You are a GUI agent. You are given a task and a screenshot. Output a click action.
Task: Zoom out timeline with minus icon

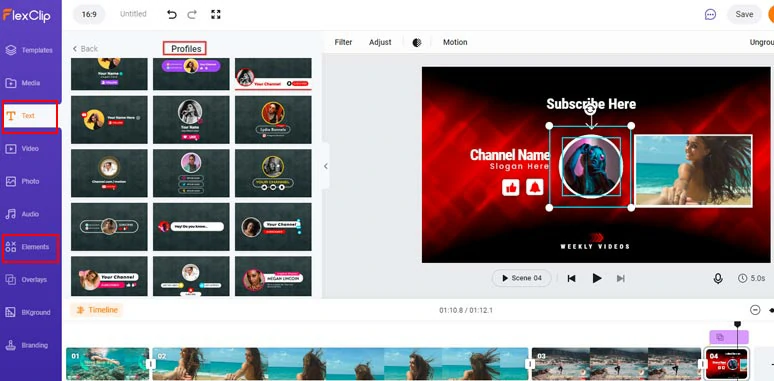click(755, 310)
